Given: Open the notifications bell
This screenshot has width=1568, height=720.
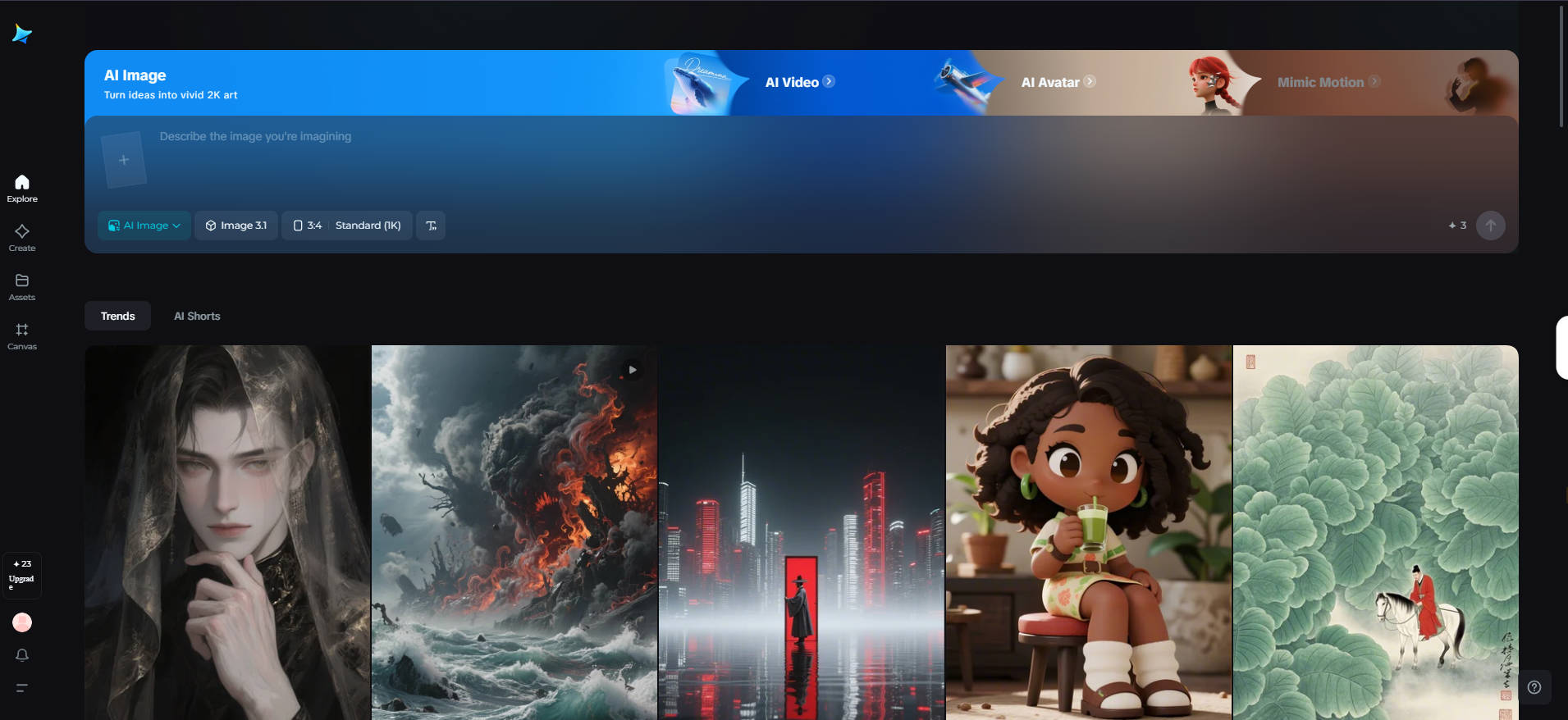Looking at the screenshot, I should 22,655.
